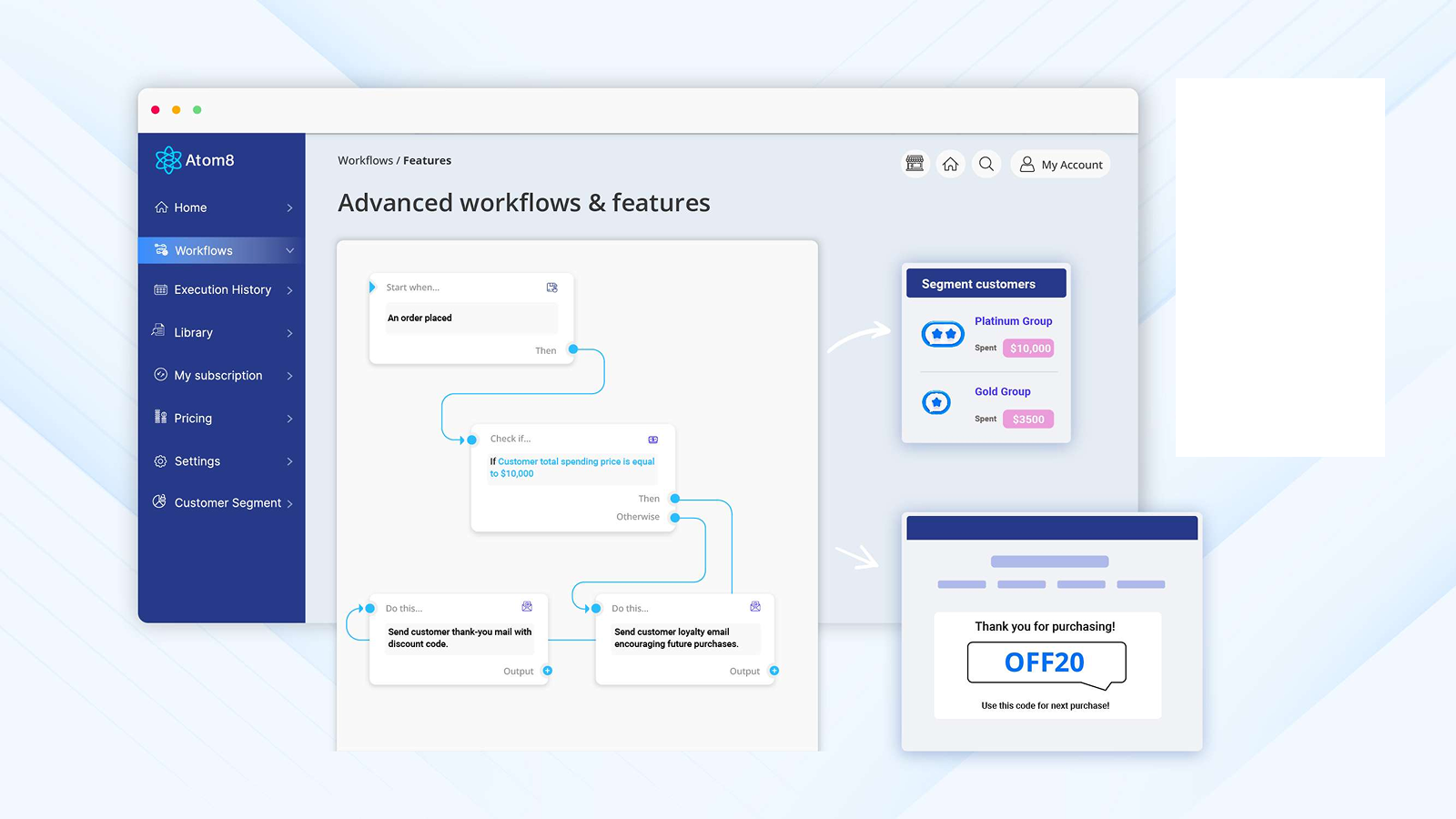Click the Customer total spending price condition link
The height and width of the screenshot is (819, 1456).
click(x=571, y=467)
